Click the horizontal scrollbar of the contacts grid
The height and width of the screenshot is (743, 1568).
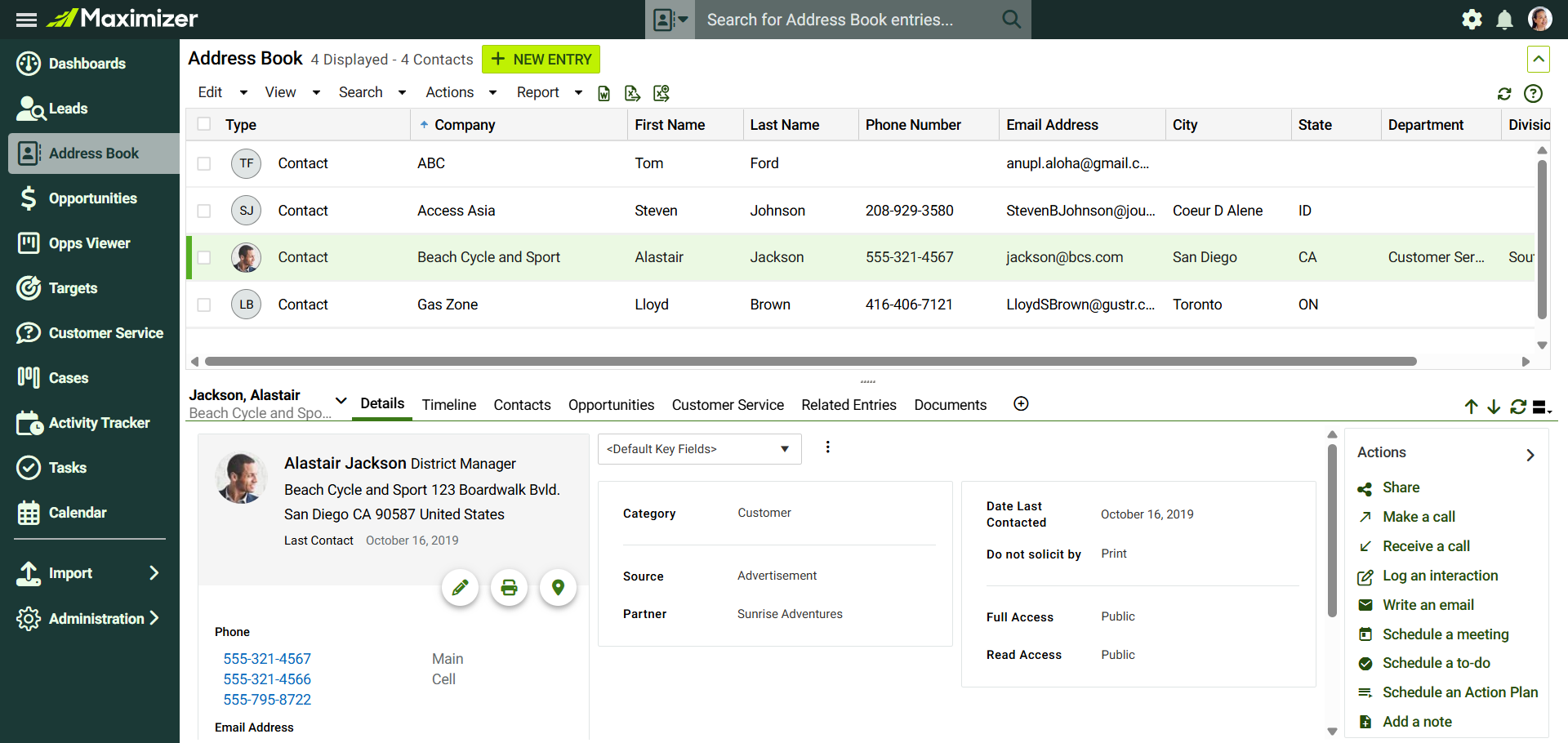[x=810, y=361]
